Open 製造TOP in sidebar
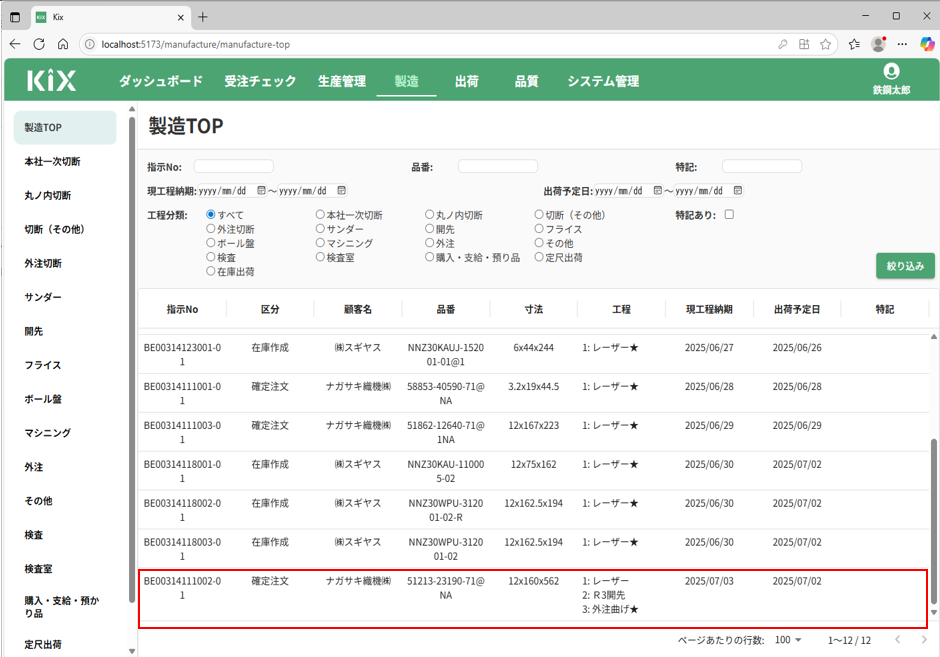 pyautogui.click(x=65, y=127)
